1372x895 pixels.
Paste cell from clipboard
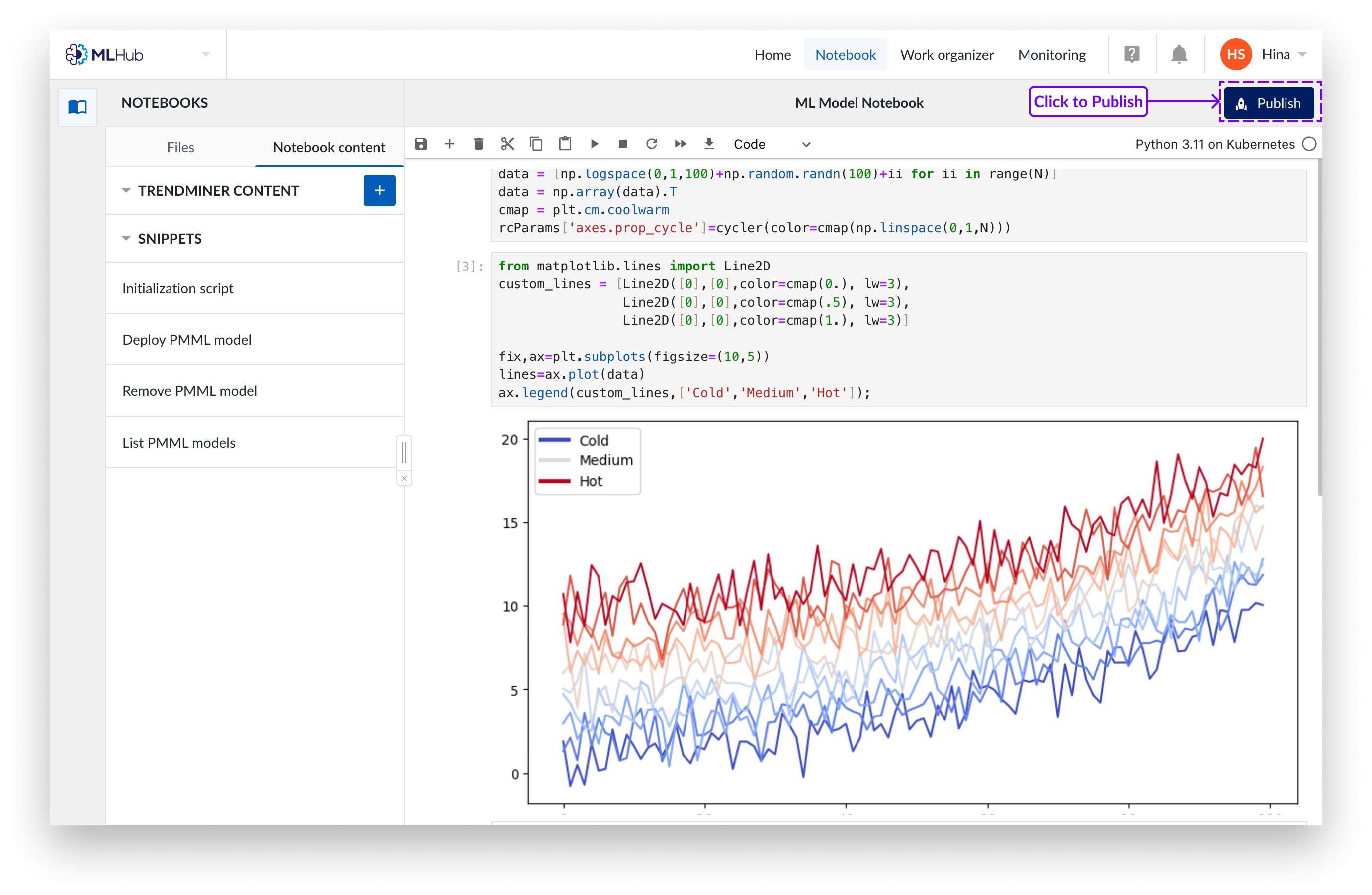[x=565, y=144]
